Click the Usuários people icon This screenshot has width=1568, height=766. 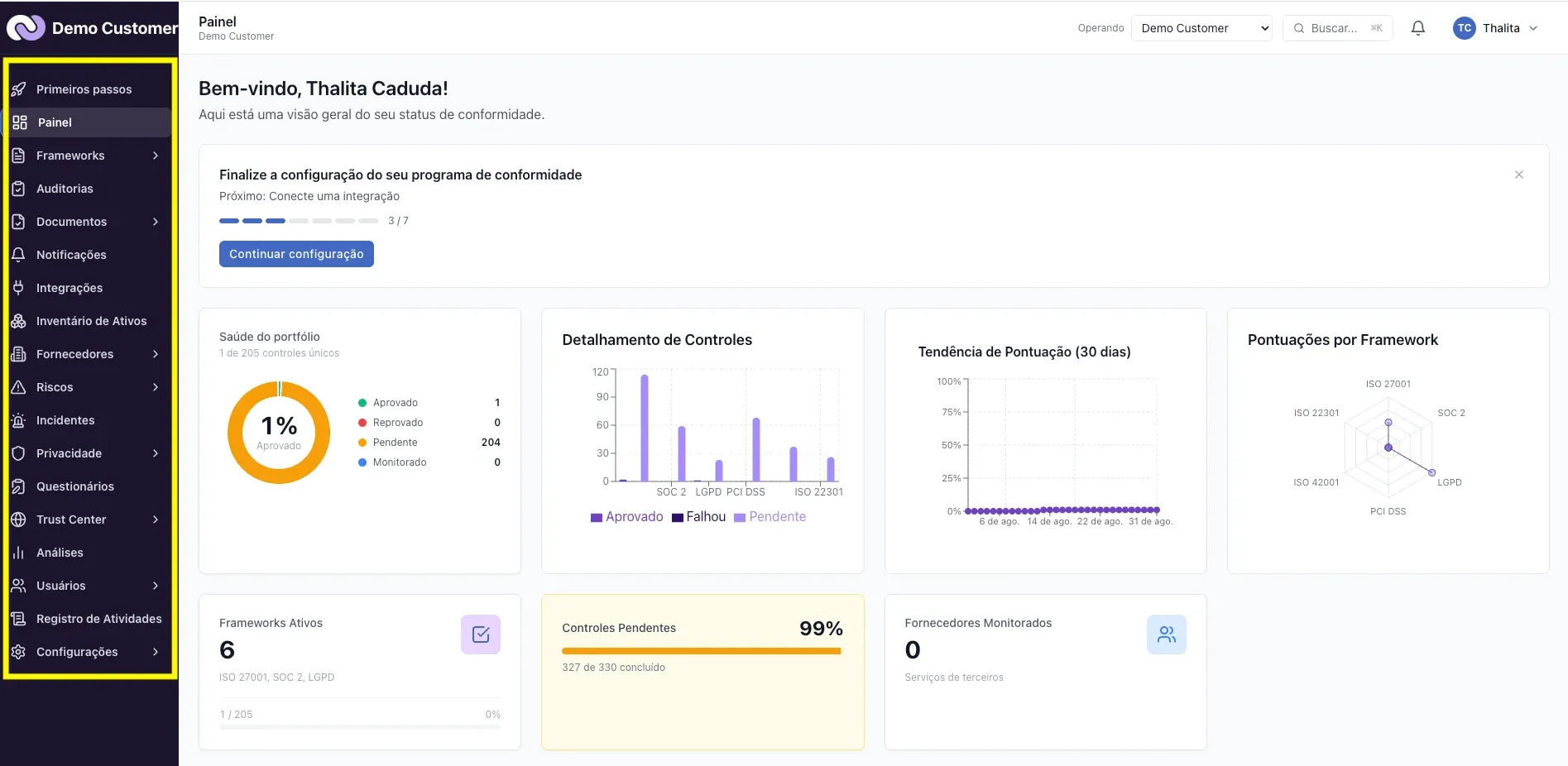tap(18, 586)
